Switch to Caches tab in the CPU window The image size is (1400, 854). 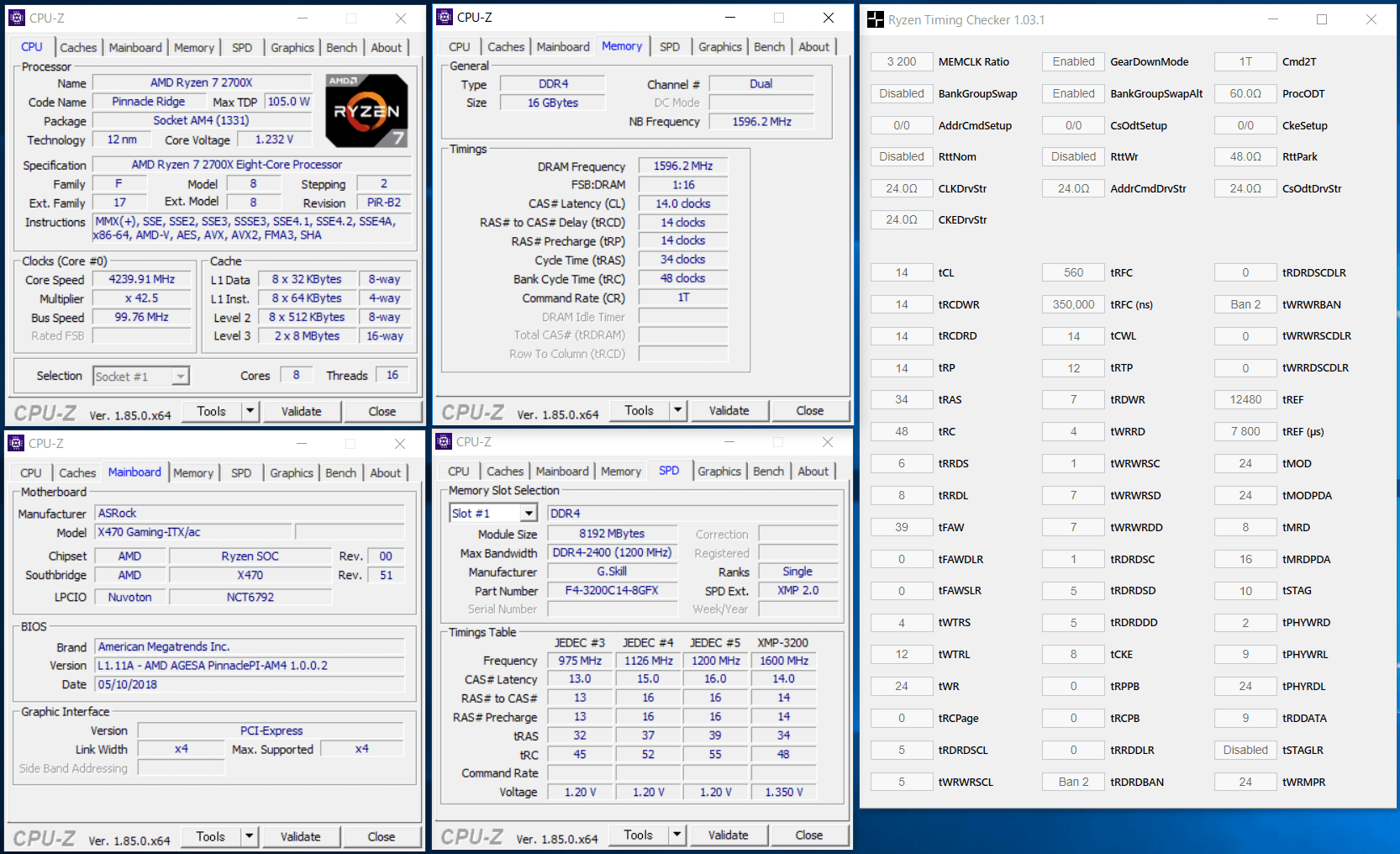point(78,48)
